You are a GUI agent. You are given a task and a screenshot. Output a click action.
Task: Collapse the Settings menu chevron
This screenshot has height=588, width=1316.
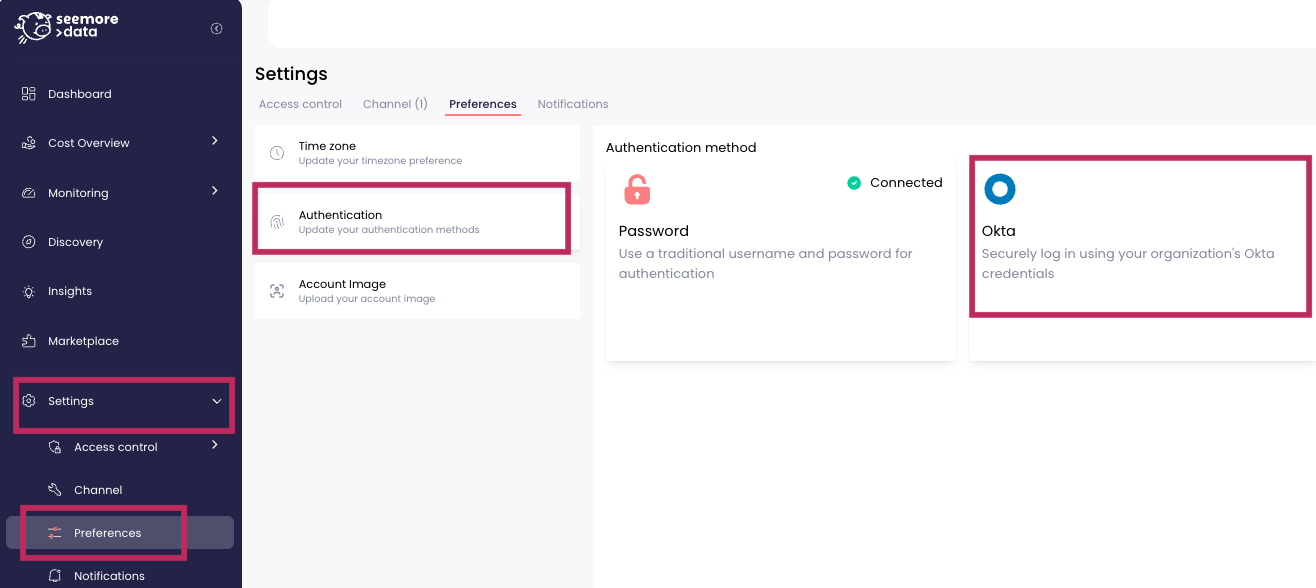click(217, 401)
